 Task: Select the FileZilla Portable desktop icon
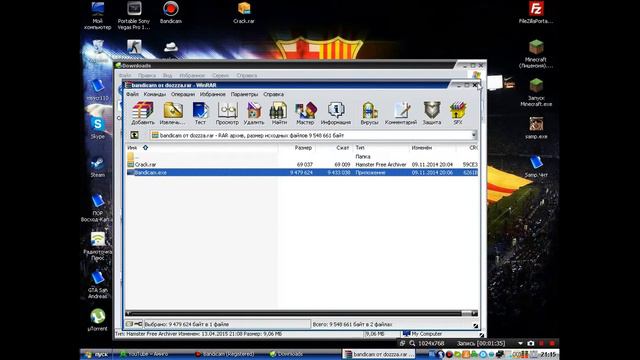536,12
